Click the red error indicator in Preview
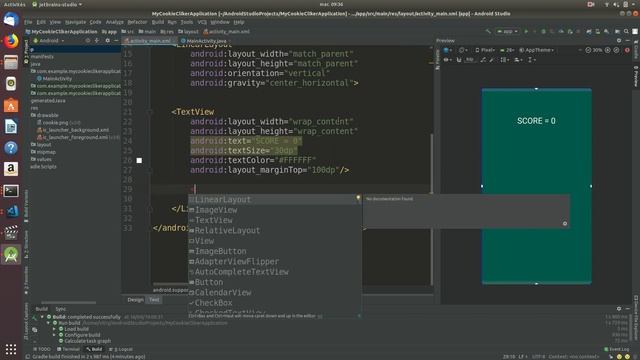The width and height of the screenshot is (640, 360). [627, 50]
